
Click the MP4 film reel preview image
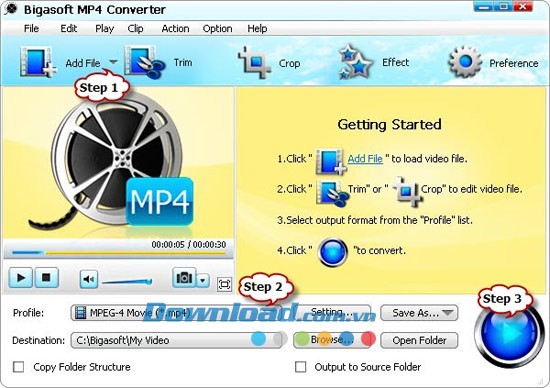click(118, 163)
